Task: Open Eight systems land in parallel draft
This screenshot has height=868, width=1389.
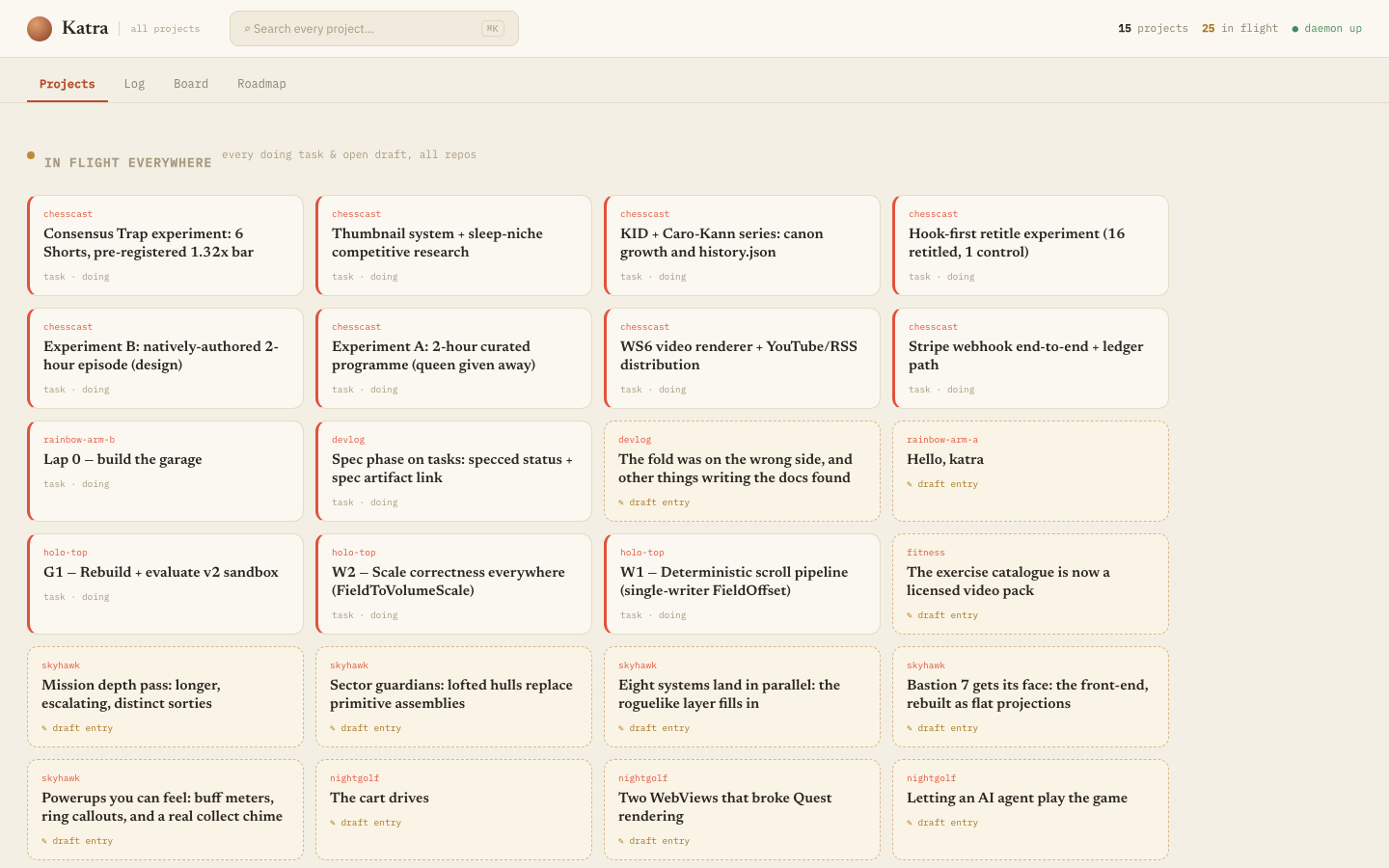Action: point(742,696)
